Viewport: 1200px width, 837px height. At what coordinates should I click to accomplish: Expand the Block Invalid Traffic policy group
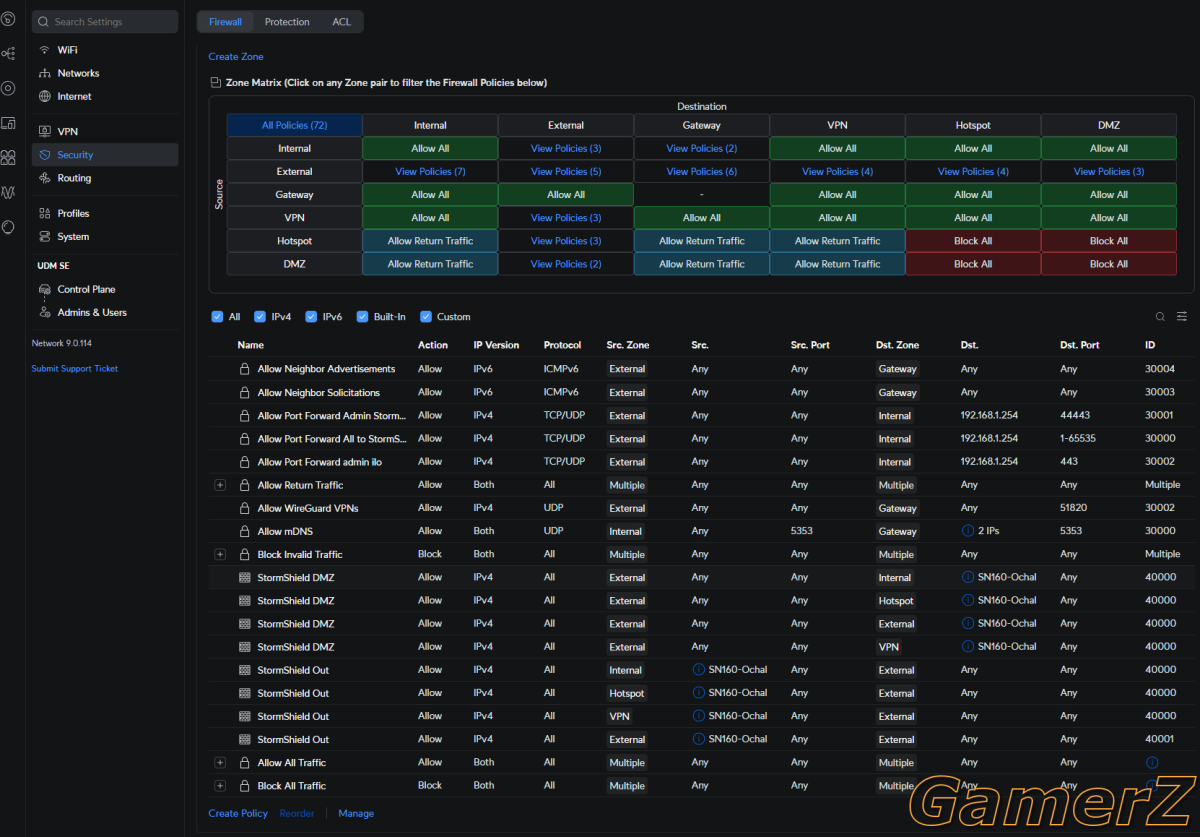point(220,555)
